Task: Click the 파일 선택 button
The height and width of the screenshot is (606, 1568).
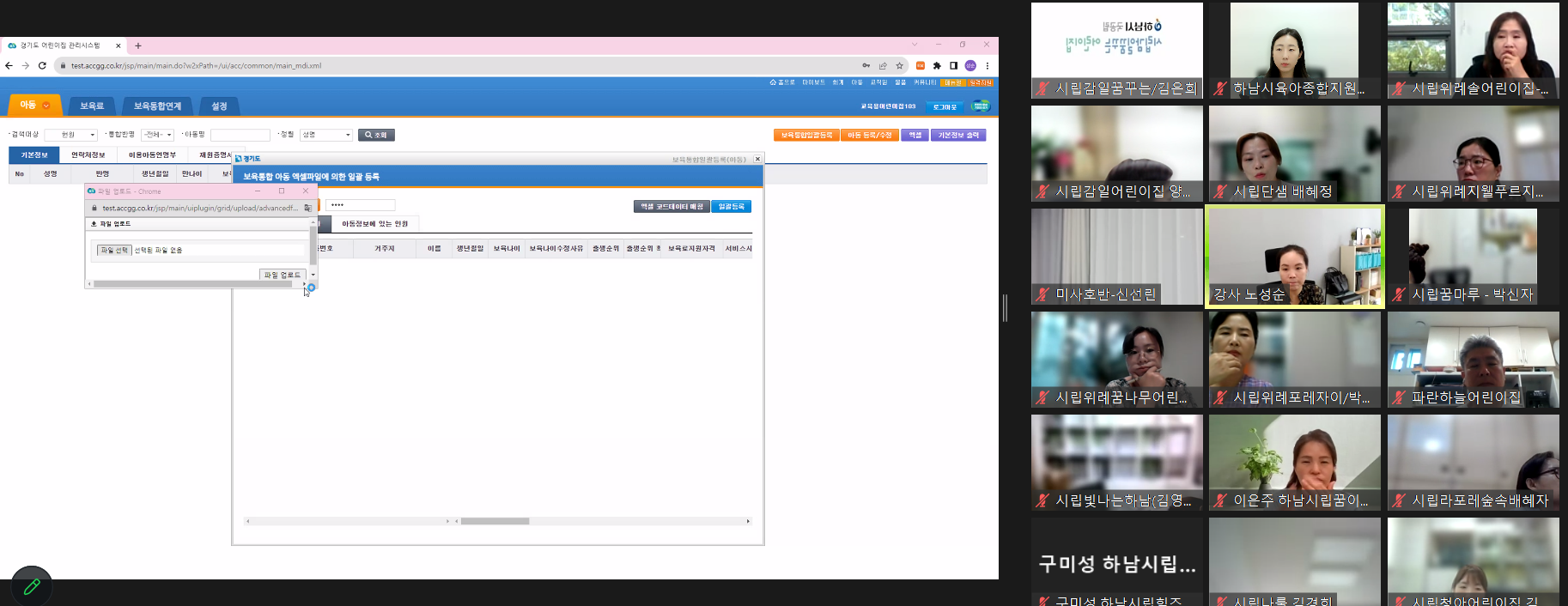Action: 114,250
